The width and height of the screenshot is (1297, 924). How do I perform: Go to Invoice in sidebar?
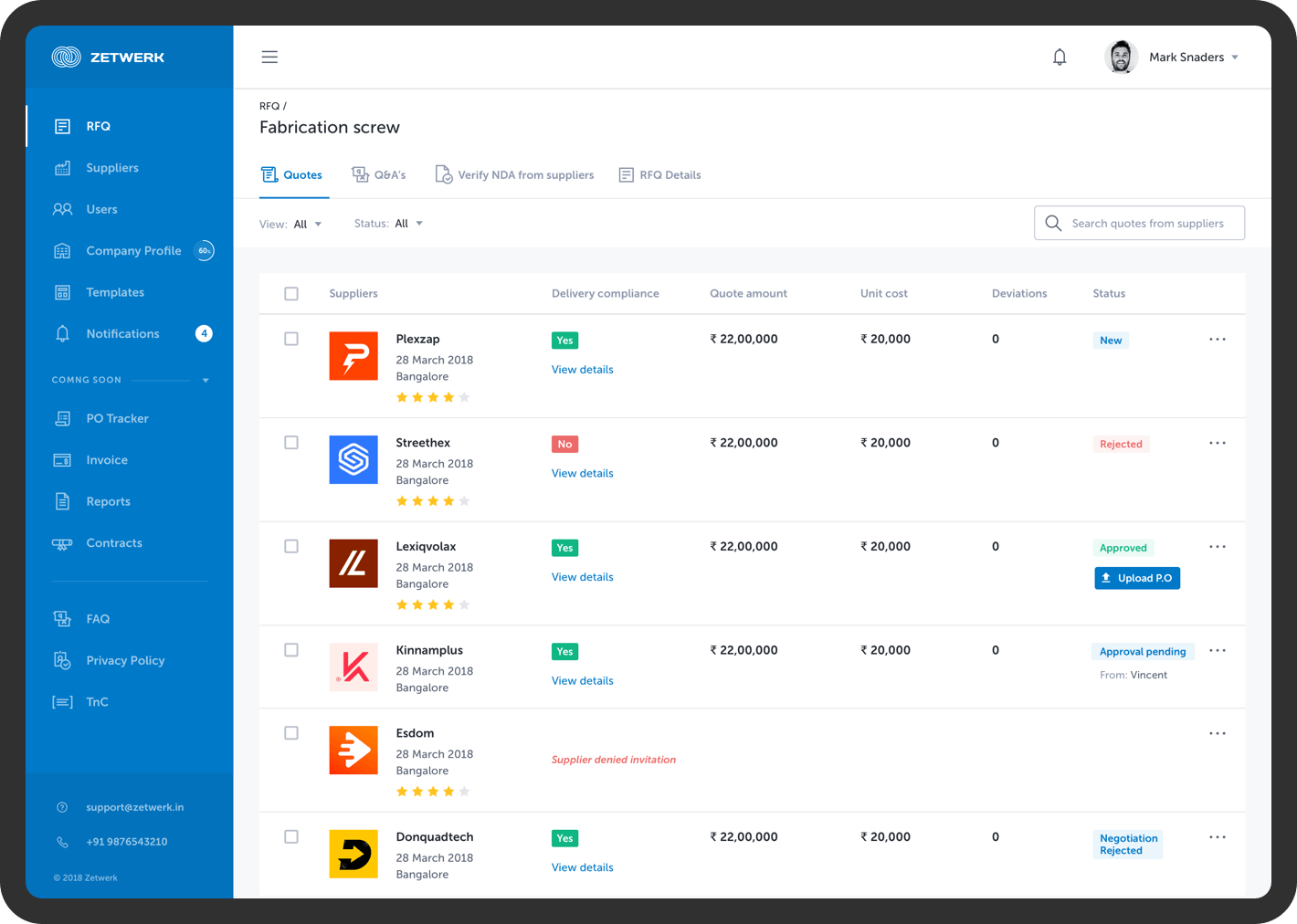(x=107, y=460)
